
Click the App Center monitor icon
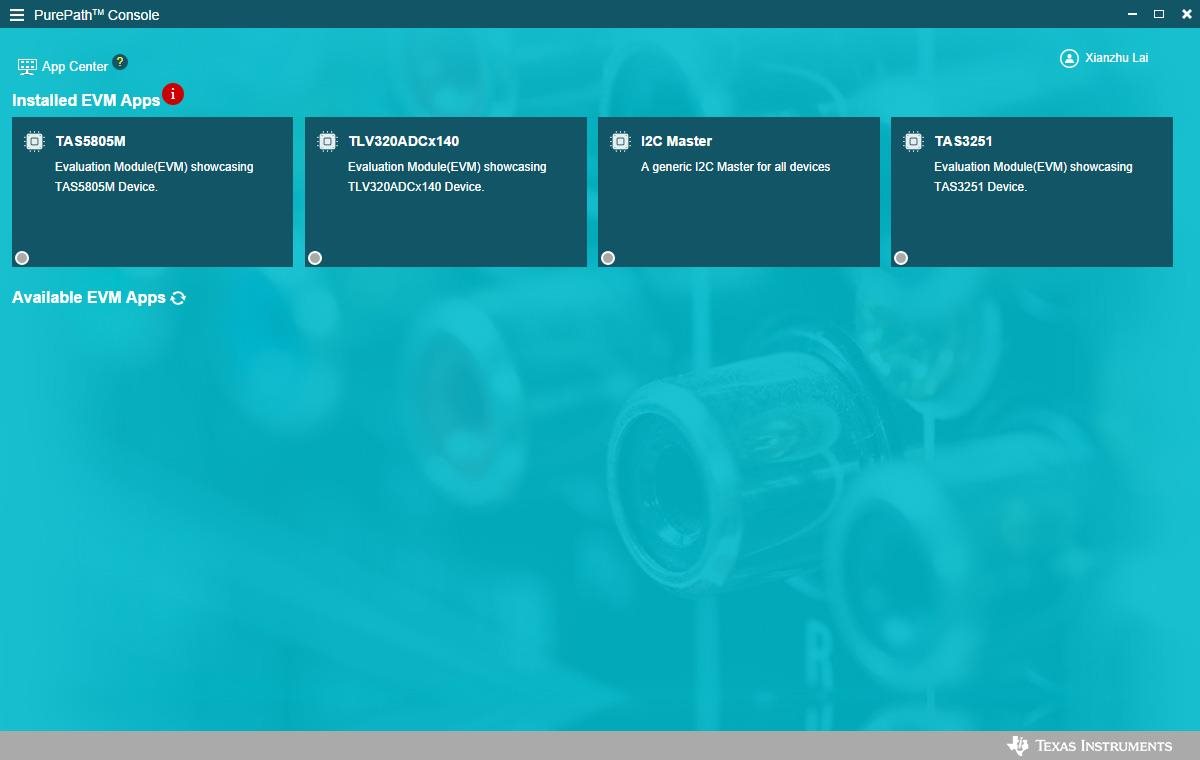pyautogui.click(x=27, y=66)
